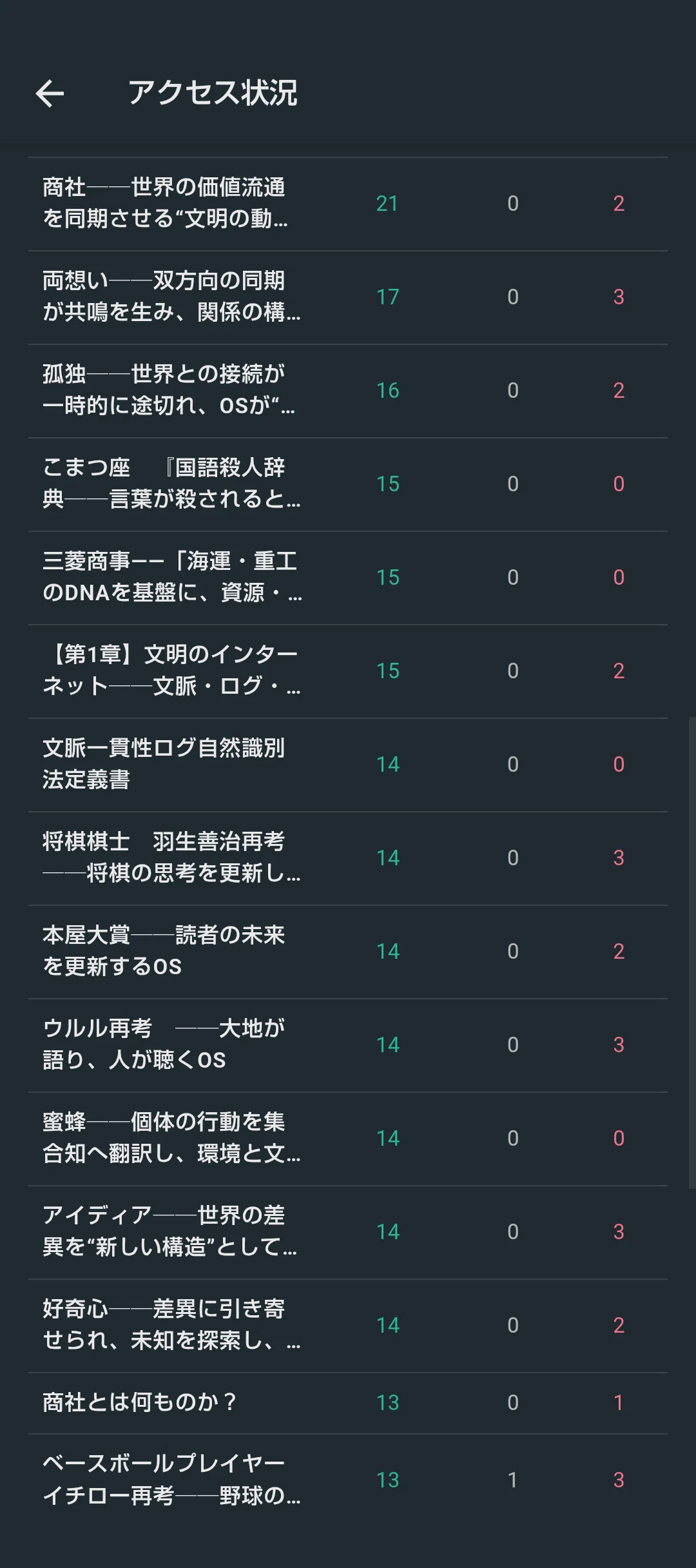
Task: Select ウルル再考 article row
Action: pyautogui.click(x=348, y=1045)
